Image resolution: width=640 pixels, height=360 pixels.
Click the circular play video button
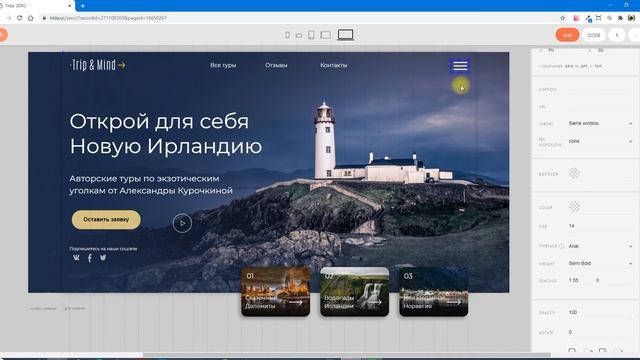coord(182,223)
